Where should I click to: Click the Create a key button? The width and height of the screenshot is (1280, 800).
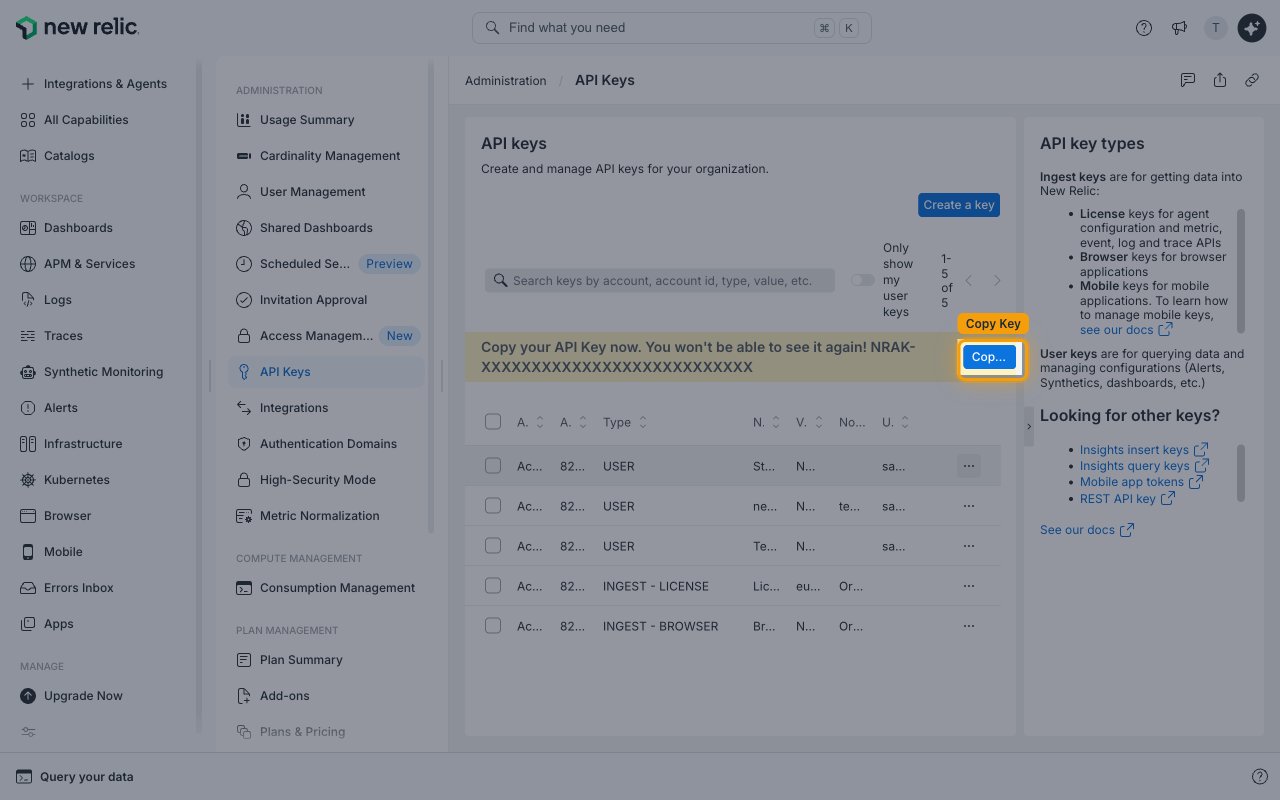coord(959,205)
